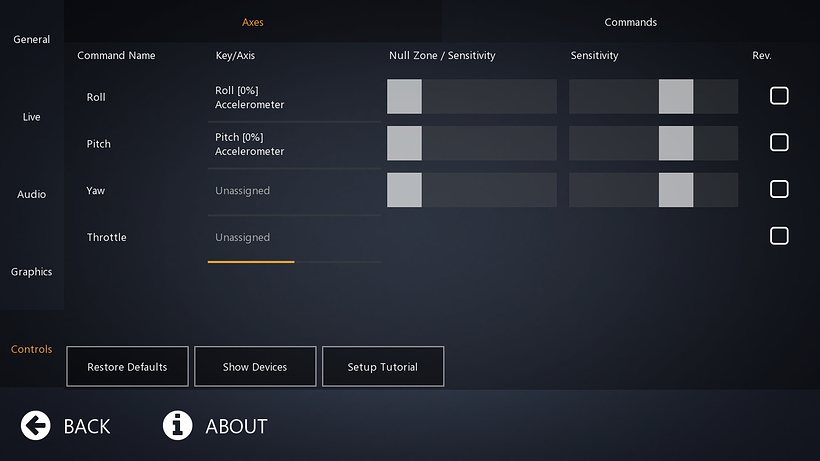Click the Back arrow icon
Image resolution: width=820 pixels, height=461 pixels.
tap(36, 425)
